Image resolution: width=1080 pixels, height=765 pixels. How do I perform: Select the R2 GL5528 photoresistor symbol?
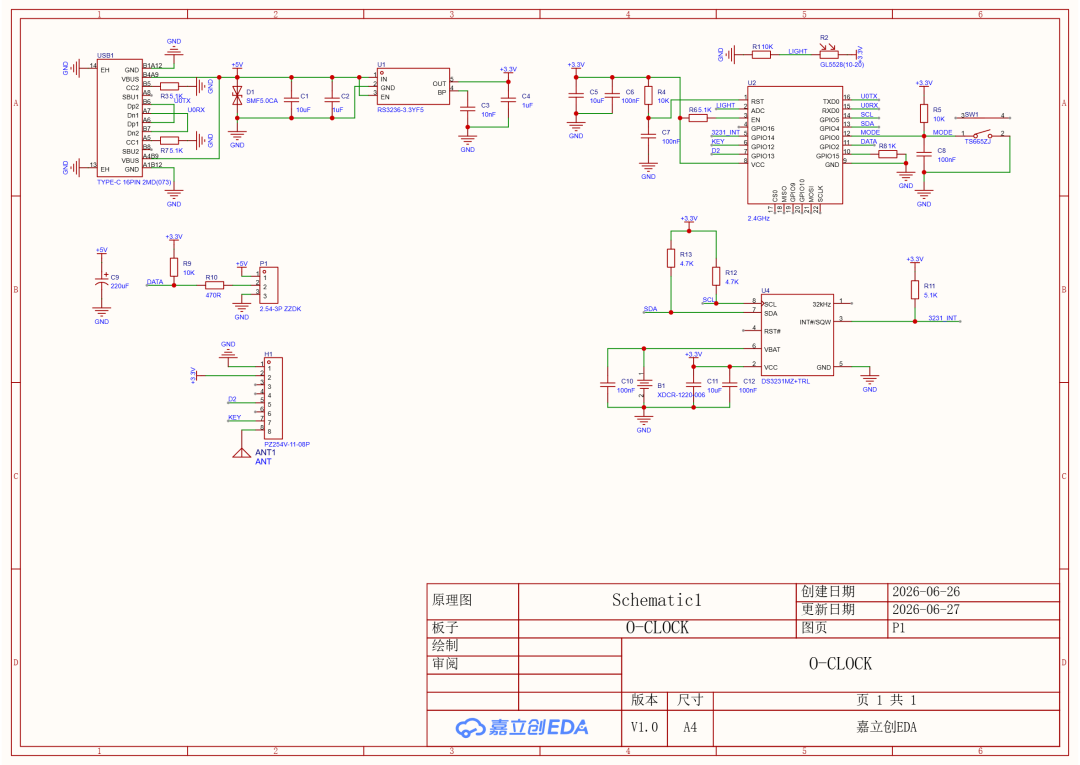829,52
